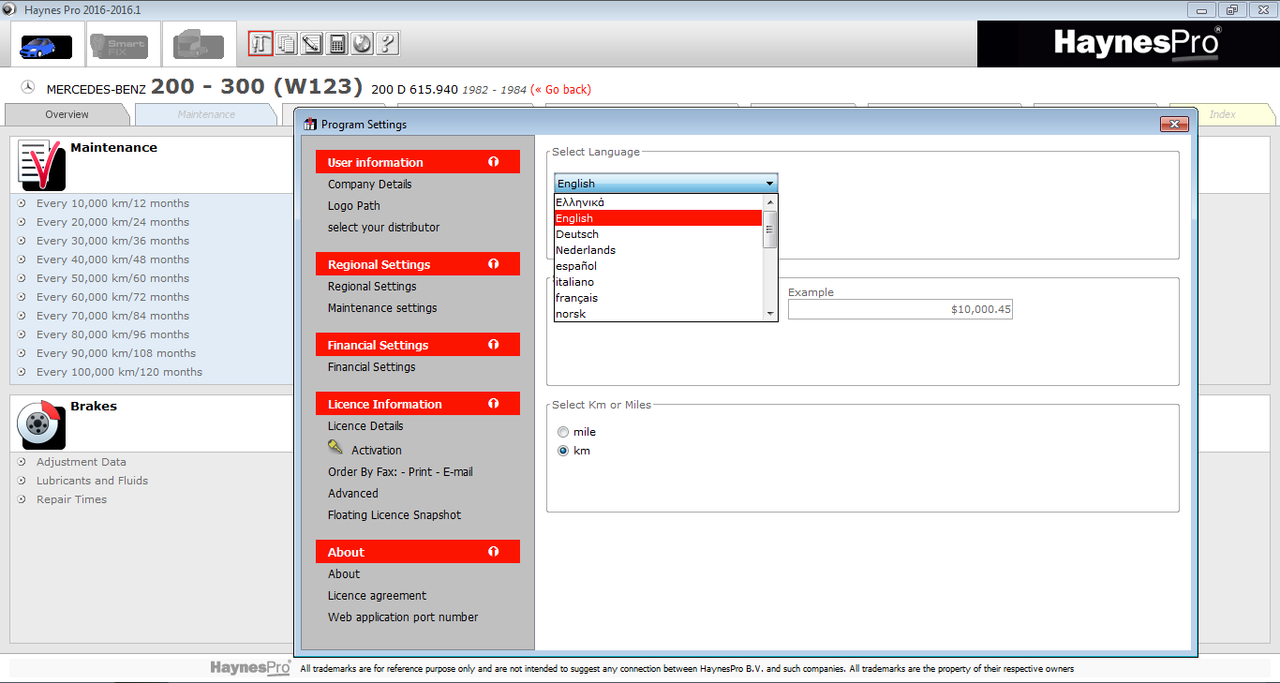This screenshot has height=683, width=1280.
Task: Select the About section header
Action: [x=418, y=552]
